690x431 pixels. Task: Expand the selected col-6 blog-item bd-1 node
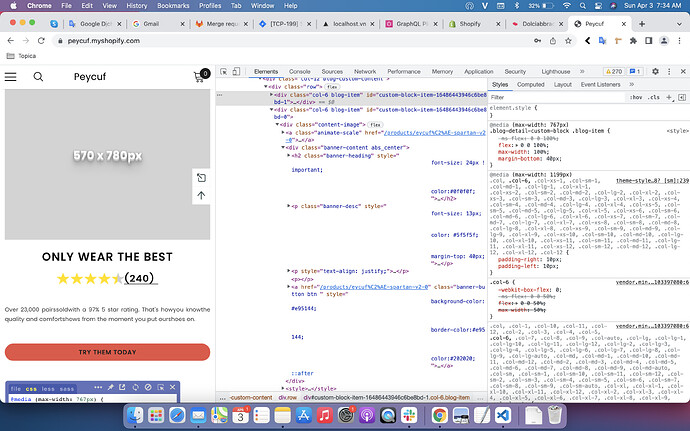click(x=271, y=95)
